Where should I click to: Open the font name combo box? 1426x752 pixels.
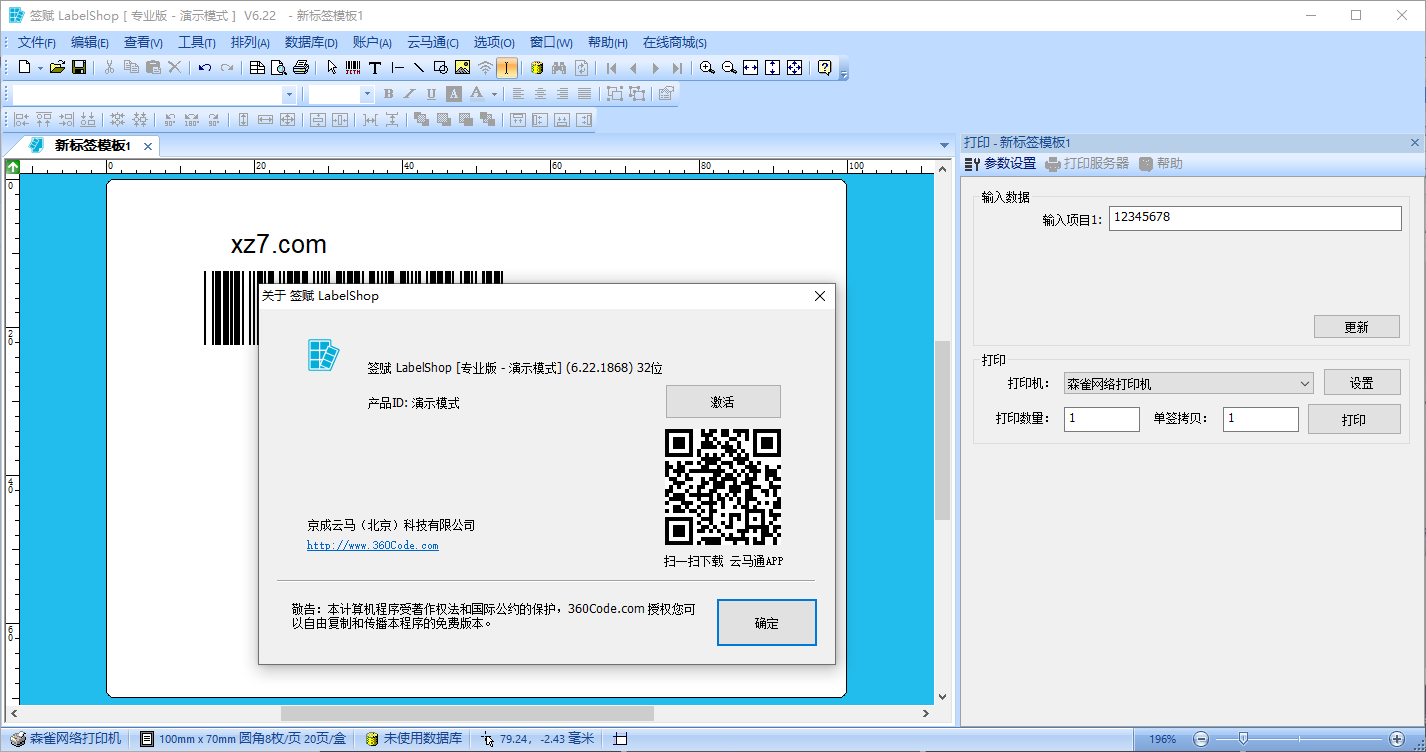pyautogui.click(x=154, y=94)
